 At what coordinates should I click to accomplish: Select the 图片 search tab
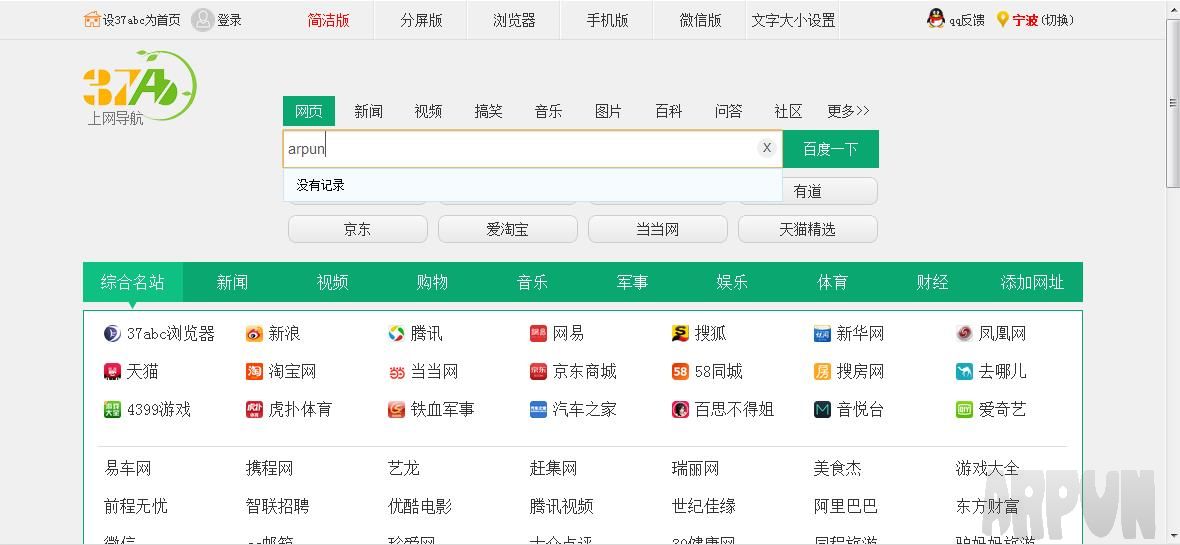pos(608,111)
